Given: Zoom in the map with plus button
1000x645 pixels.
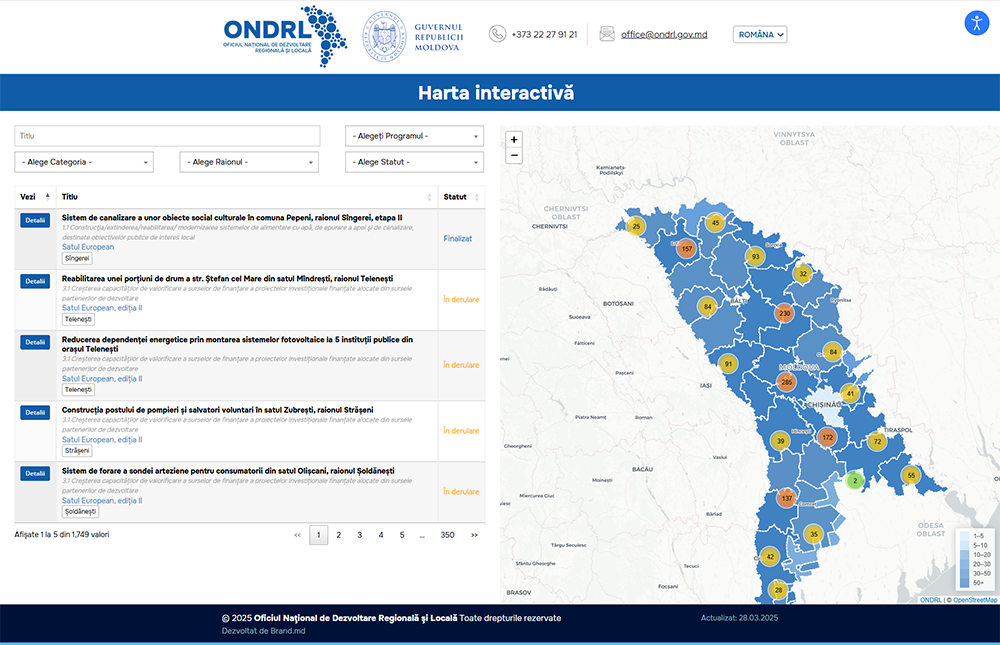Looking at the screenshot, I should coord(514,140).
